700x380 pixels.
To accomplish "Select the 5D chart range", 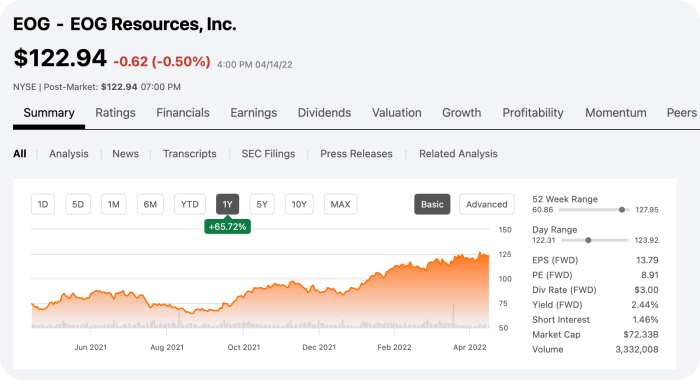I will (78, 205).
